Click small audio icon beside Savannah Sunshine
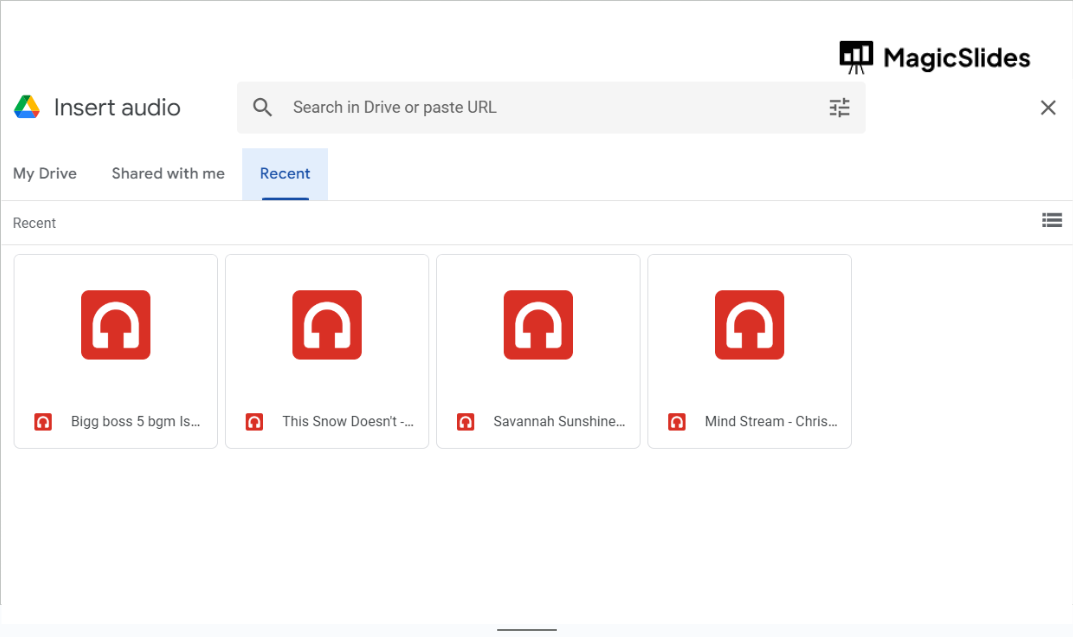The height and width of the screenshot is (637, 1073). tap(466, 422)
